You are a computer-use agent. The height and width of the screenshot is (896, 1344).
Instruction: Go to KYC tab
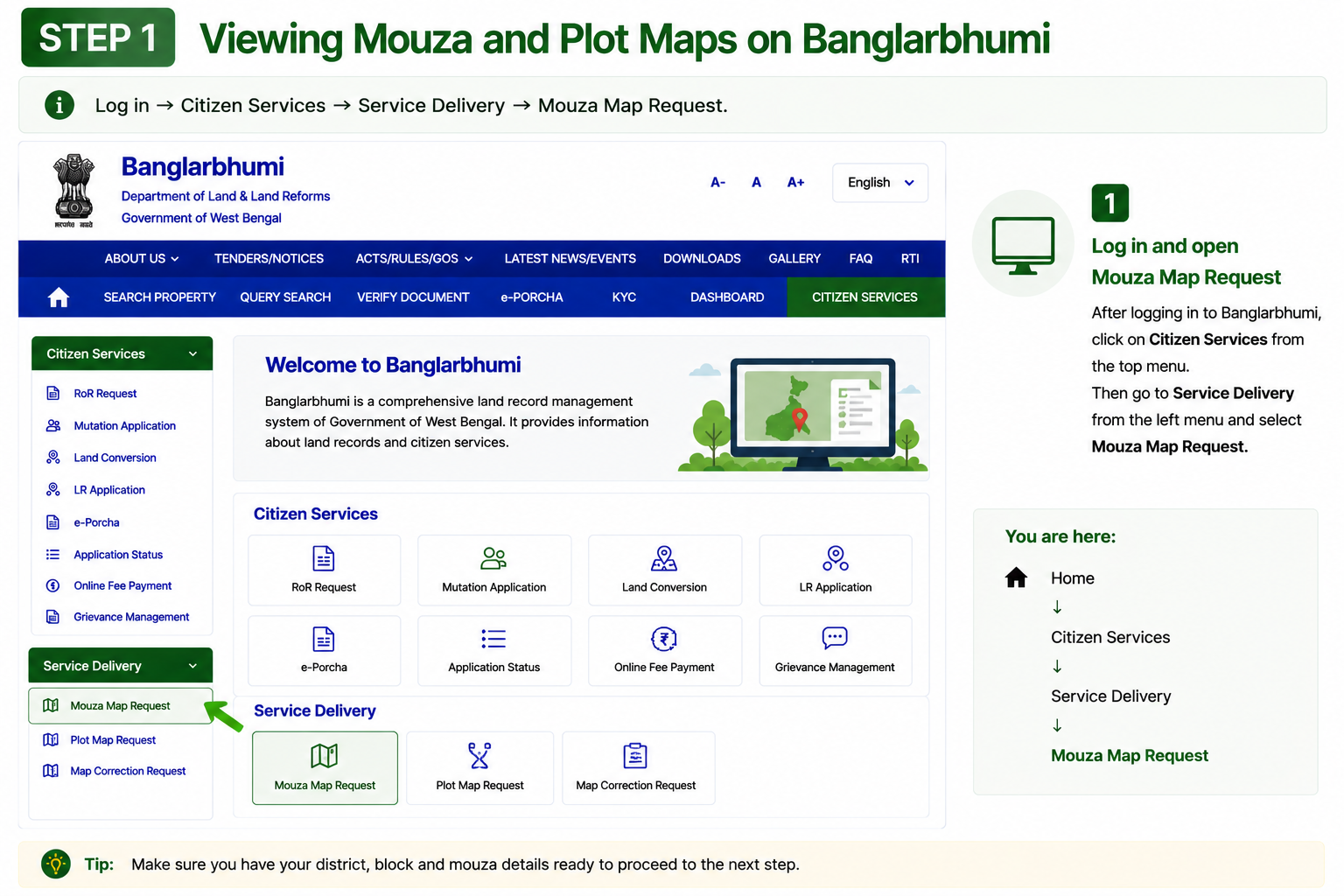[x=624, y=297]
